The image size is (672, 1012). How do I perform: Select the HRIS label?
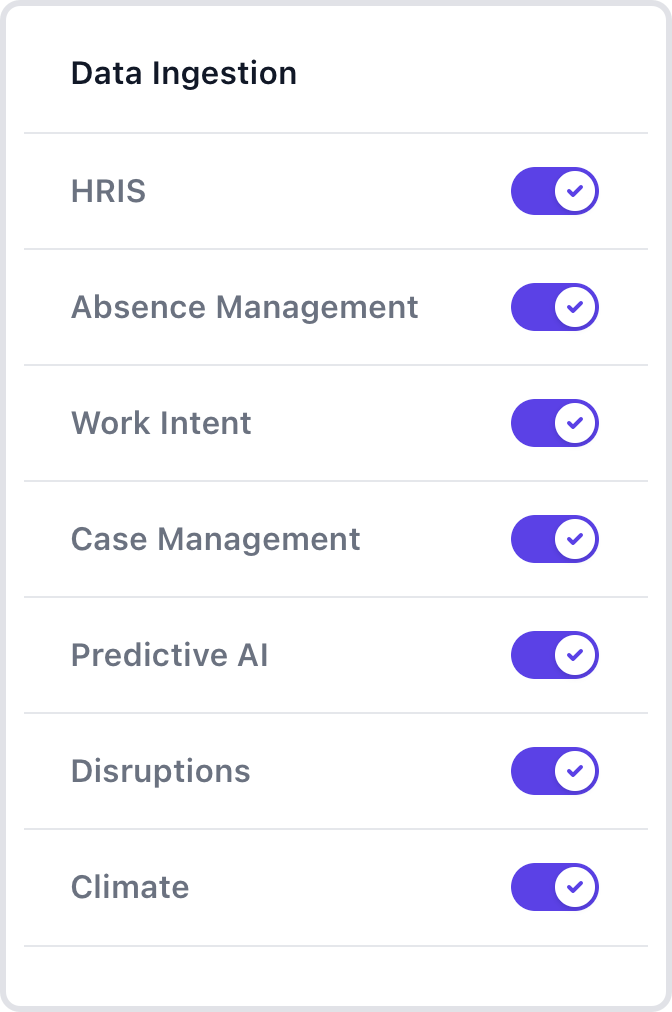108,191
